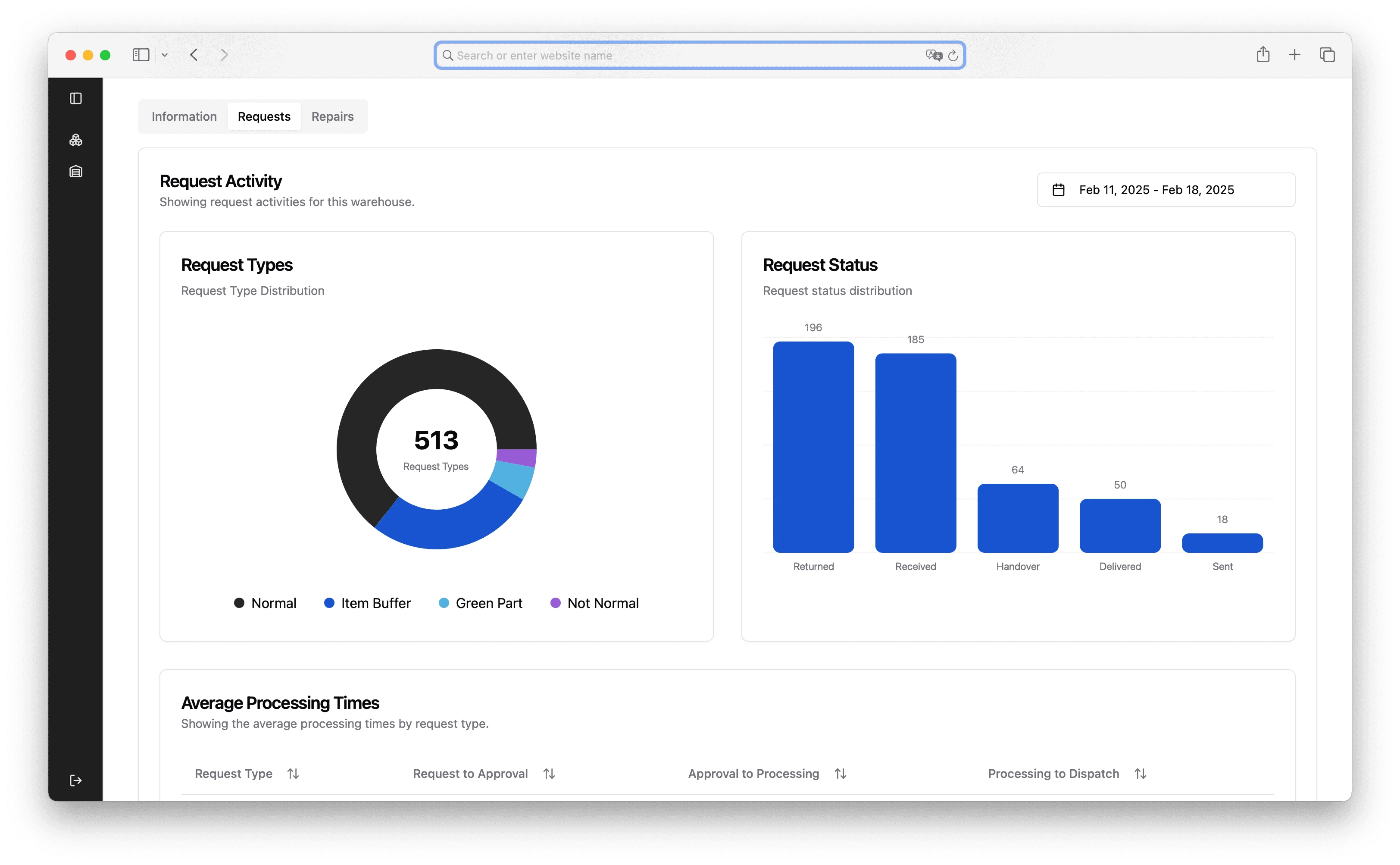Switch to the Information tab
This screenshot has width=1400, height=865.
(184, 116)
